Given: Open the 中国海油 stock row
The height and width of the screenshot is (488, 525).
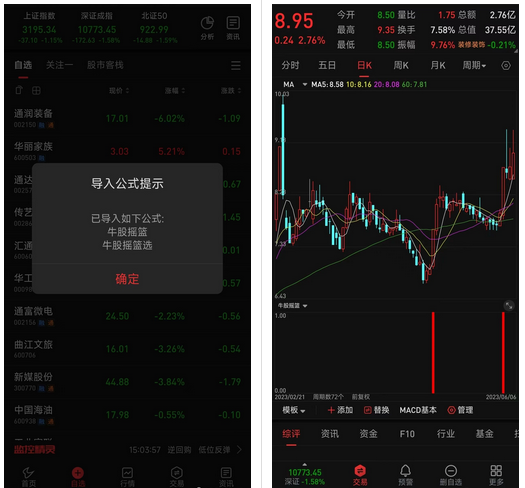Looking at the screenshot, I should tap(127, 415).
